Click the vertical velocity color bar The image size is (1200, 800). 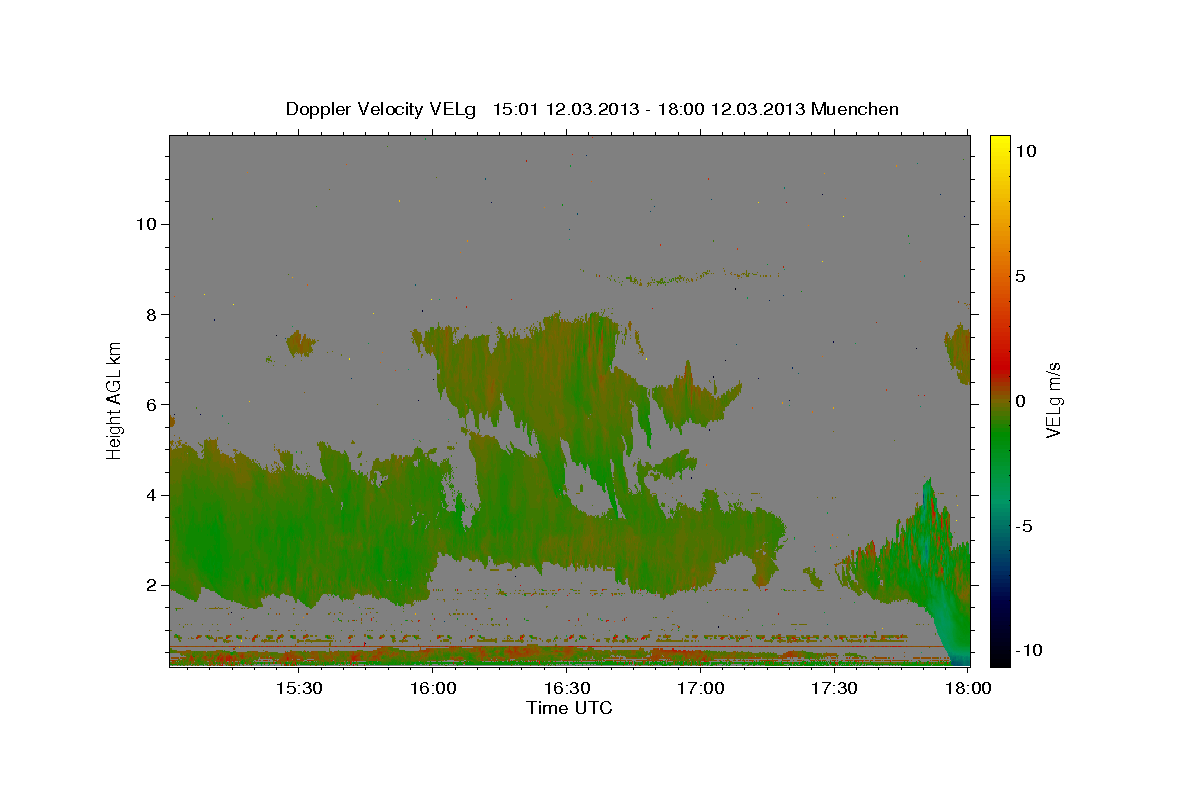pyautogui.click(x=1000, y=400)
